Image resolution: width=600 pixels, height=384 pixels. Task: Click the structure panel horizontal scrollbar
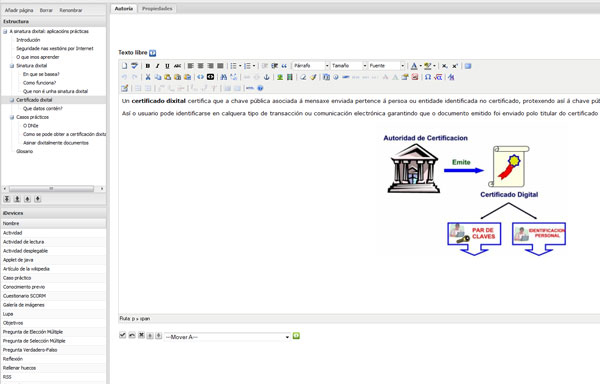[54, 189]
